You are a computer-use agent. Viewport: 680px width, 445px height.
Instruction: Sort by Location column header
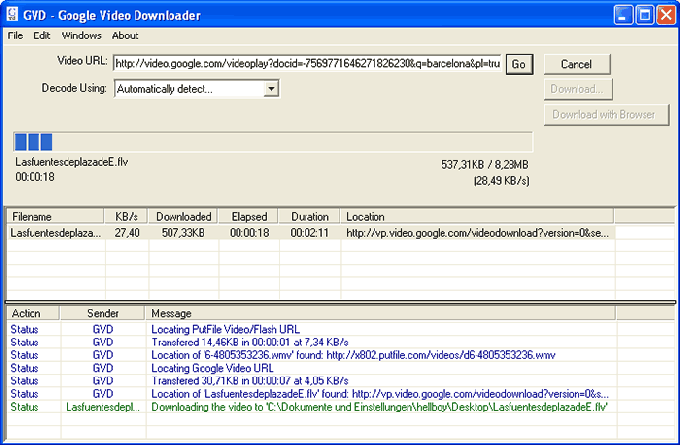[x=477, y=216]
